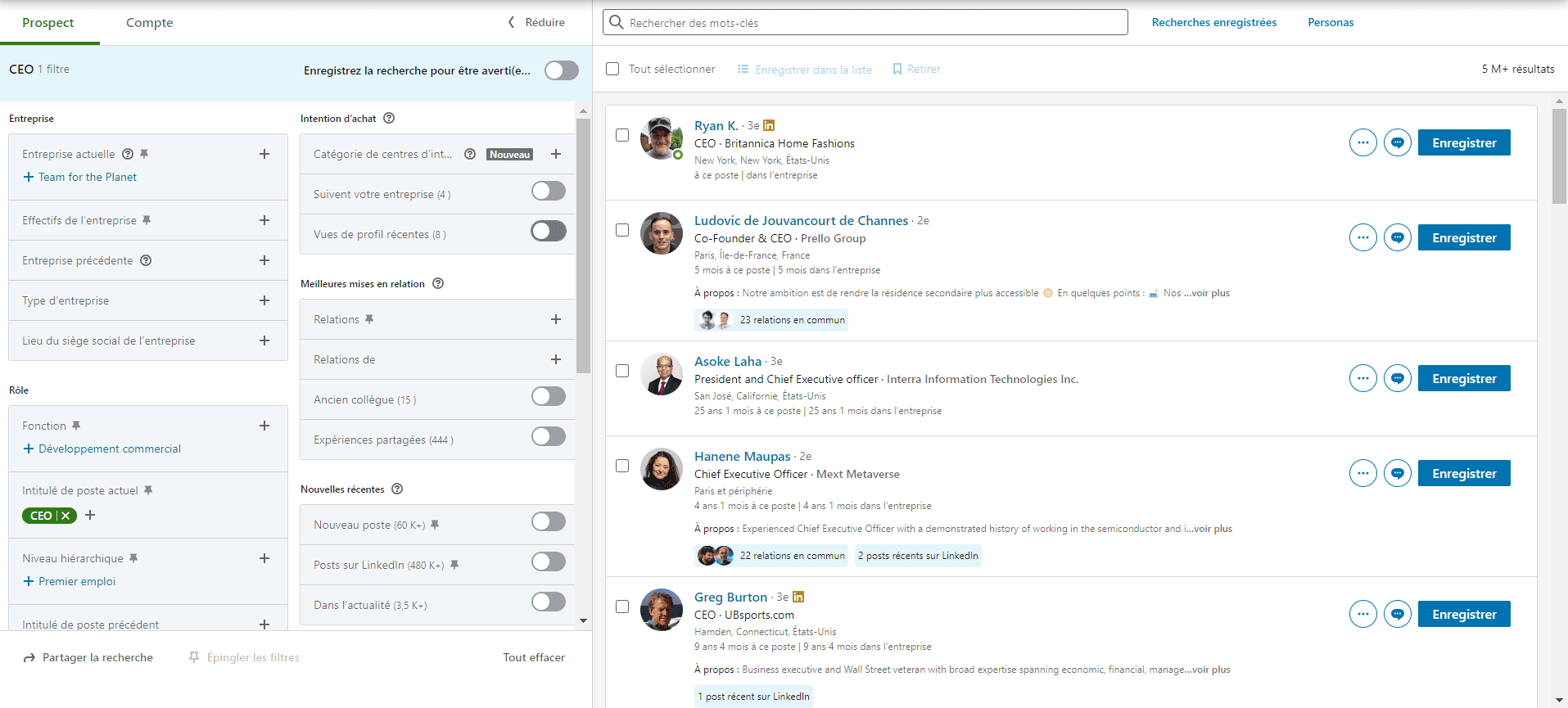Message Ryan K. via chat icon

(x=1398, y=142)
